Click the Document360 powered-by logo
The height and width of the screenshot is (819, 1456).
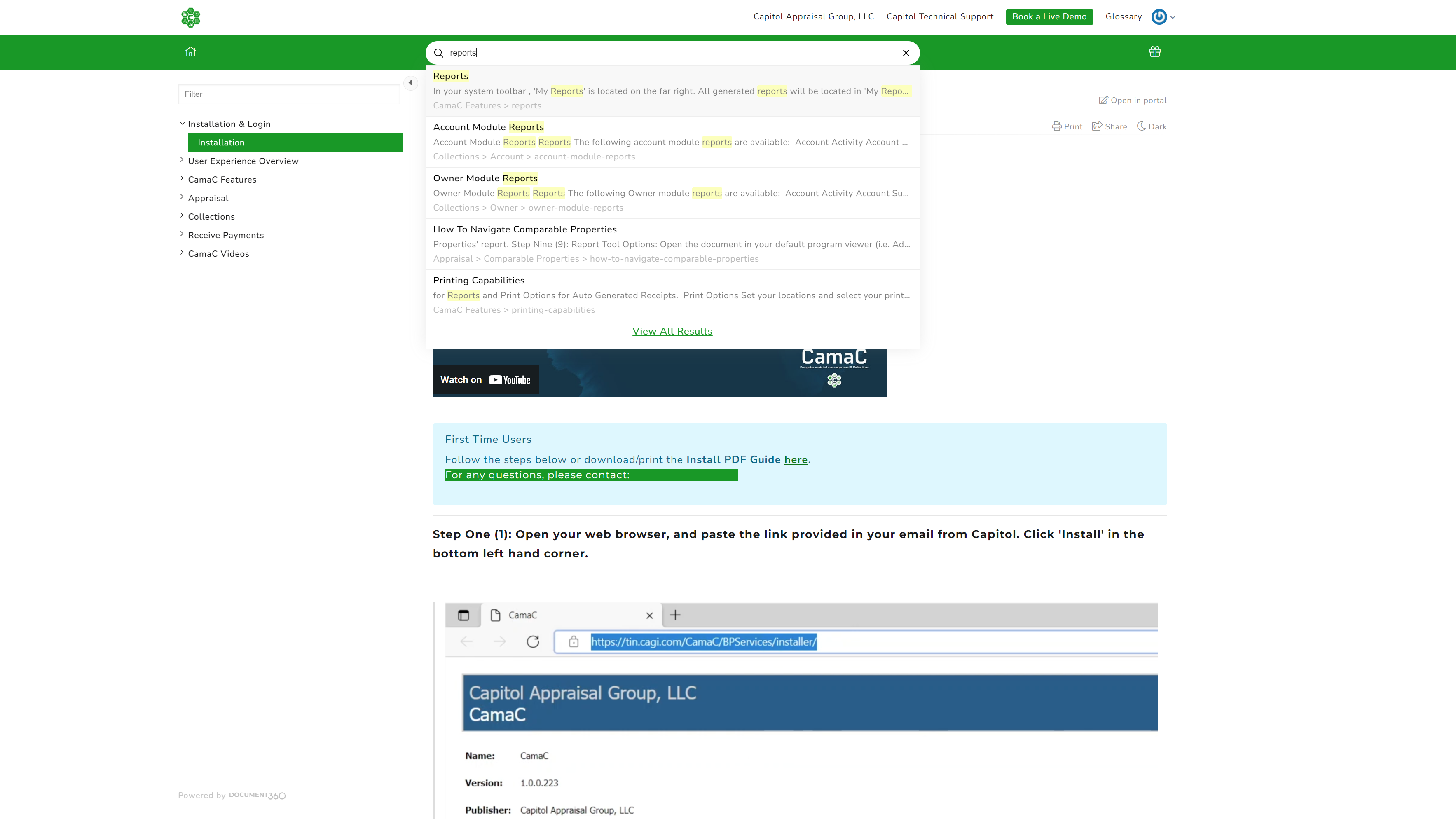tap(257, 795)
